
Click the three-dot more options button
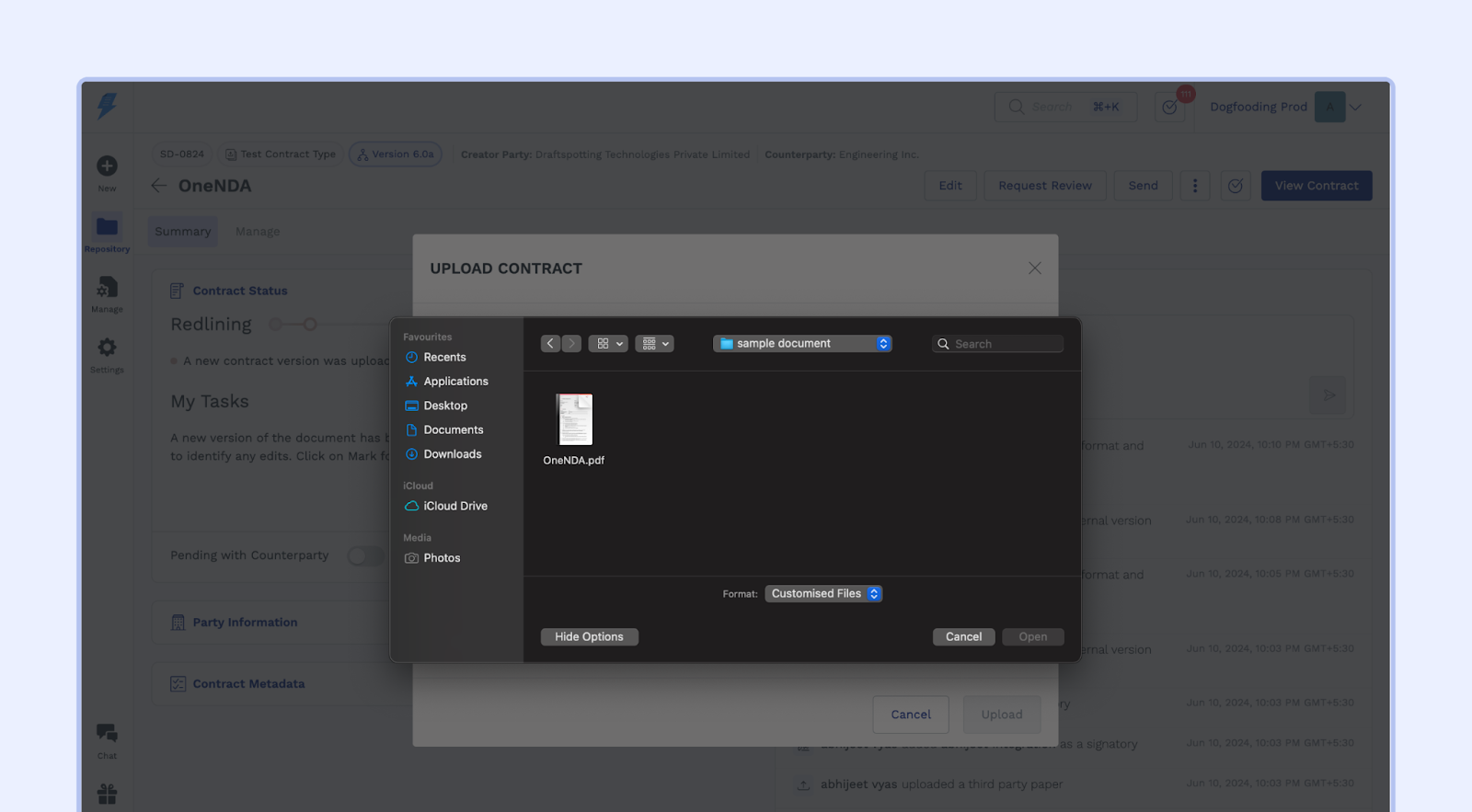(1195, 186)
